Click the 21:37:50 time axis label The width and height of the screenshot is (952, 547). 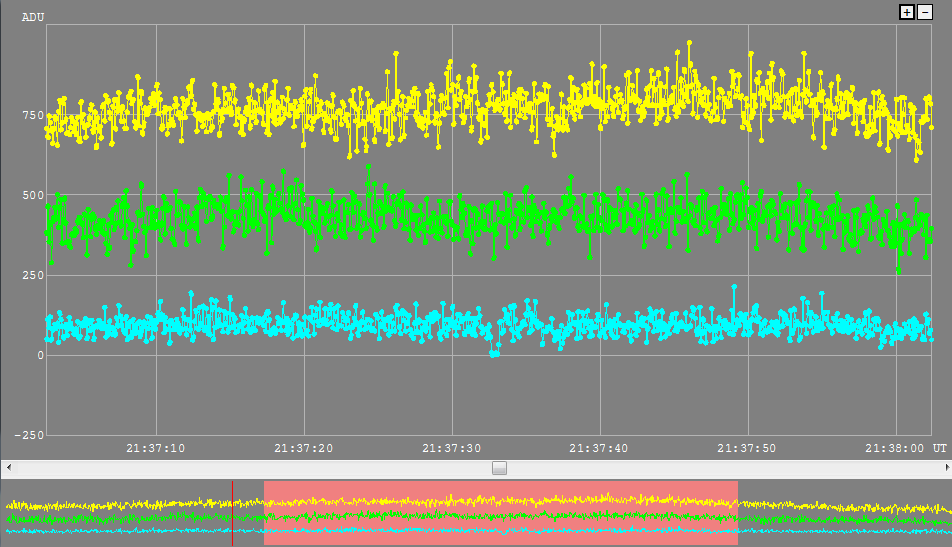(x=747, y=449)
